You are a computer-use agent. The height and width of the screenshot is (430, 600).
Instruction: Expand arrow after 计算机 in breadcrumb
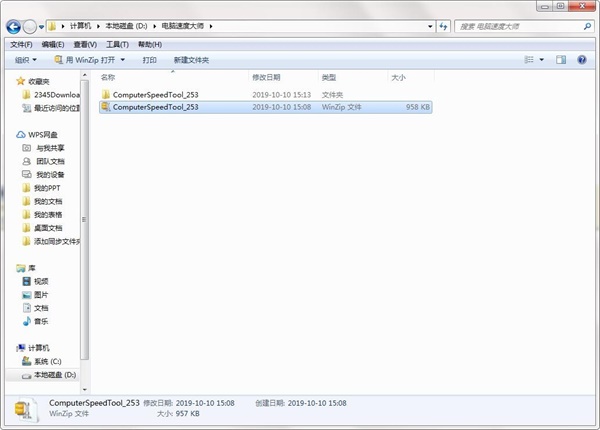pyautogui.click(x=98, y=26)
